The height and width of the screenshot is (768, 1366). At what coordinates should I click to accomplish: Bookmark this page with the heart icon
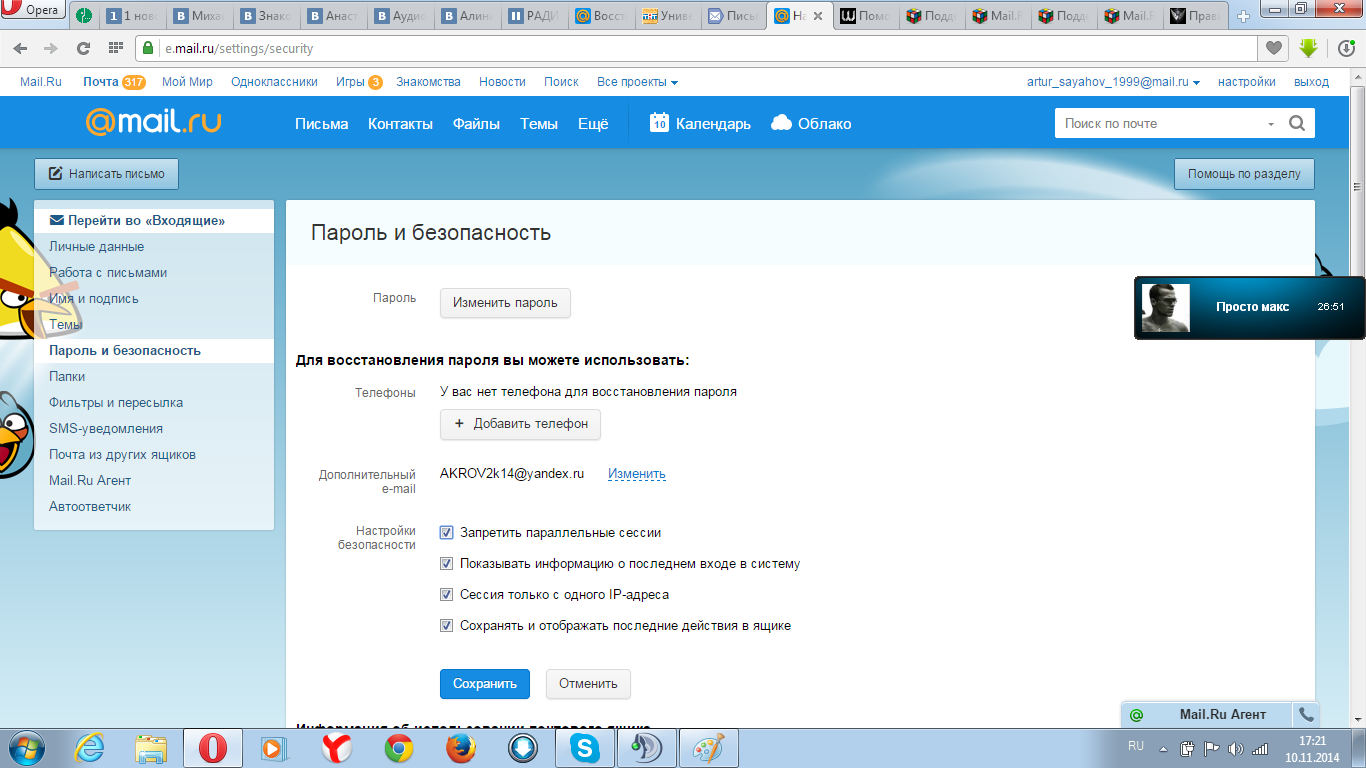(x=1273, y=48)
